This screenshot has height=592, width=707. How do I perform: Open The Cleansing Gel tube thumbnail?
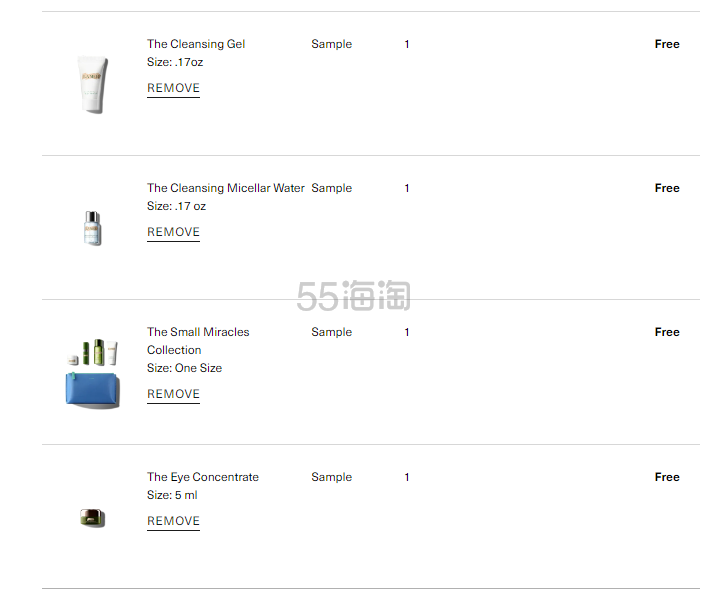click(92, 84)
